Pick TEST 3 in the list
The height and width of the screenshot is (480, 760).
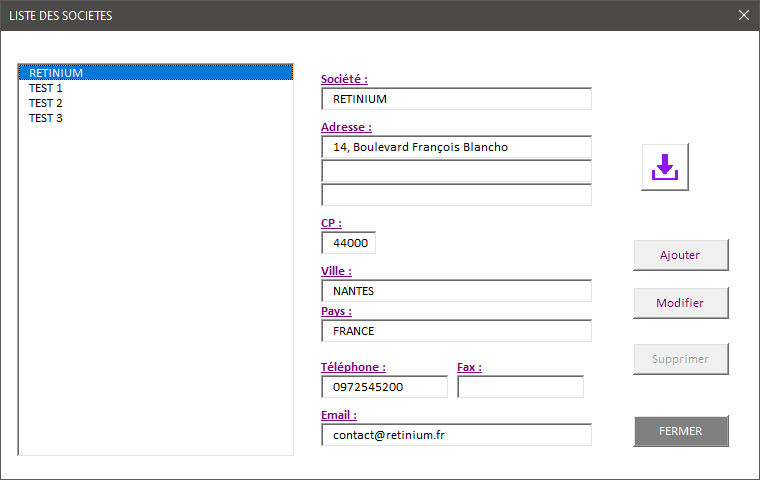click(46, 118)
